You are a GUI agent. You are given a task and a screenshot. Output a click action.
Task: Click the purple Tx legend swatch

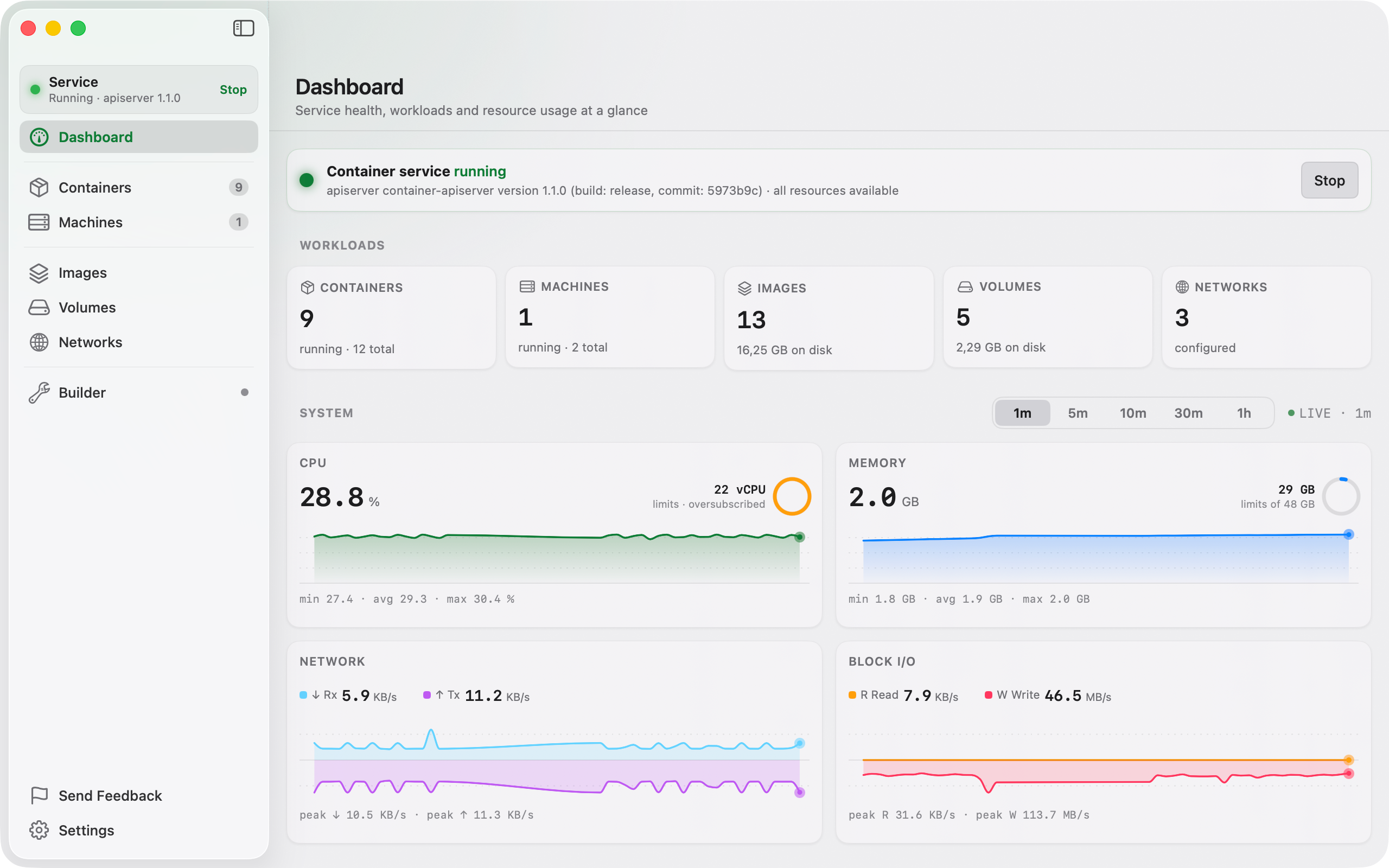coord(426,695)
